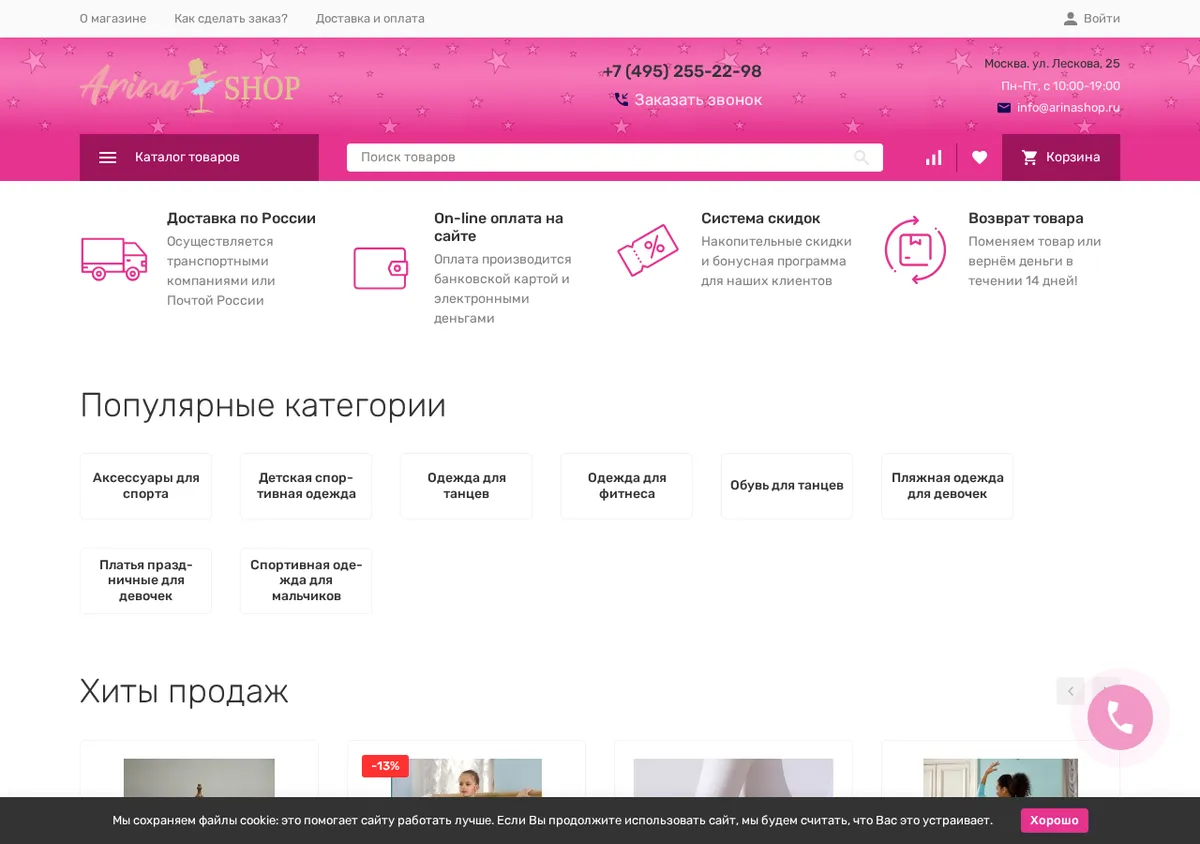Accept cookies with Хорошо button
This screenshot has width=1200, height=844.
tap(1054, 820)
